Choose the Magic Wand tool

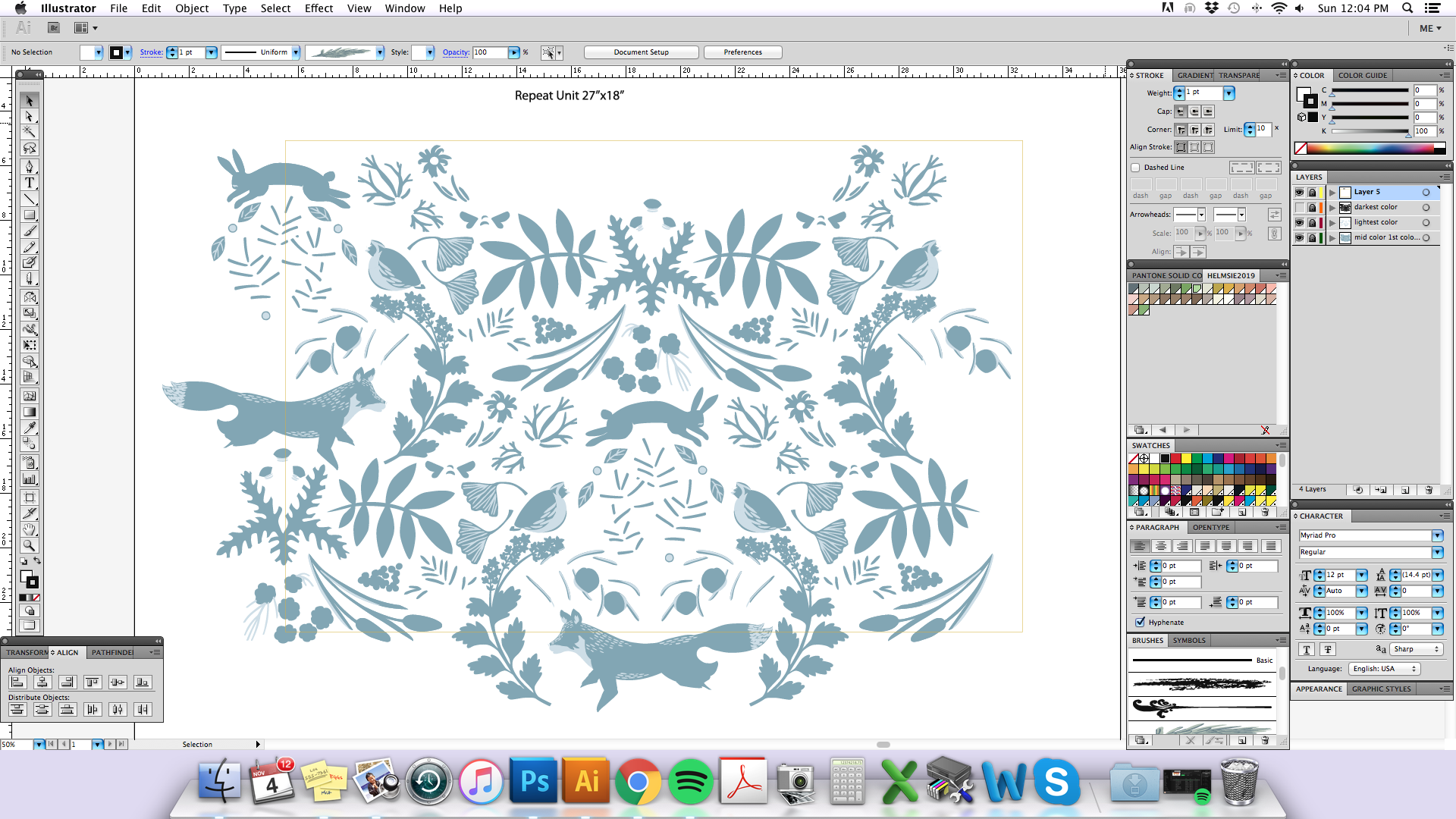[30, 132]
